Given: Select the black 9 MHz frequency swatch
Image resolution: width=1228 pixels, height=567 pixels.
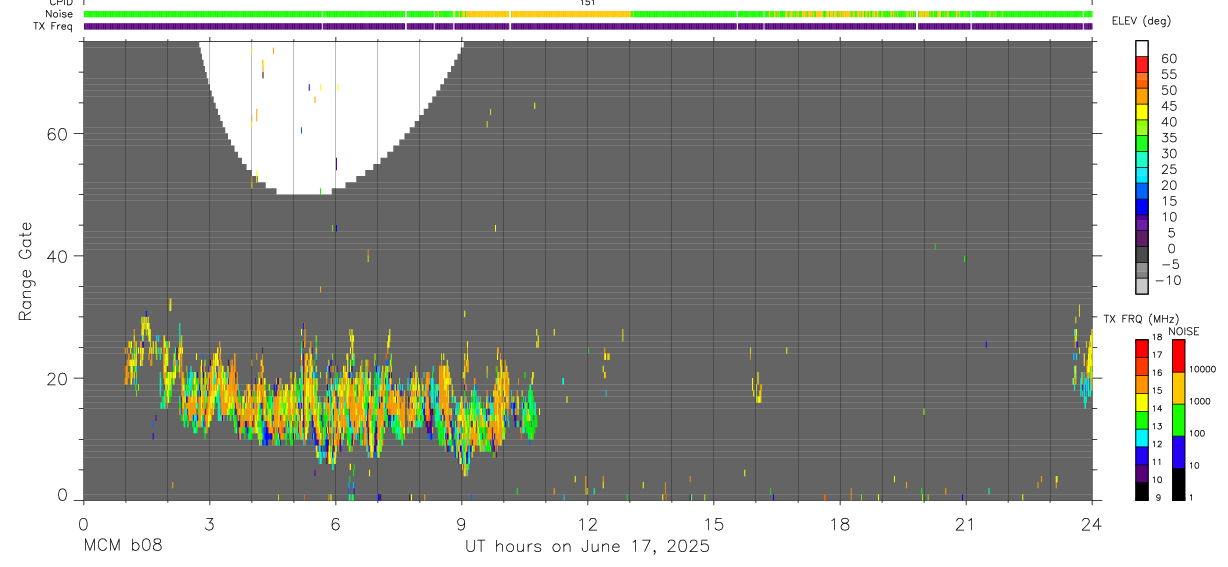Looking at the screenshot, I should [x=1142, y=490].
